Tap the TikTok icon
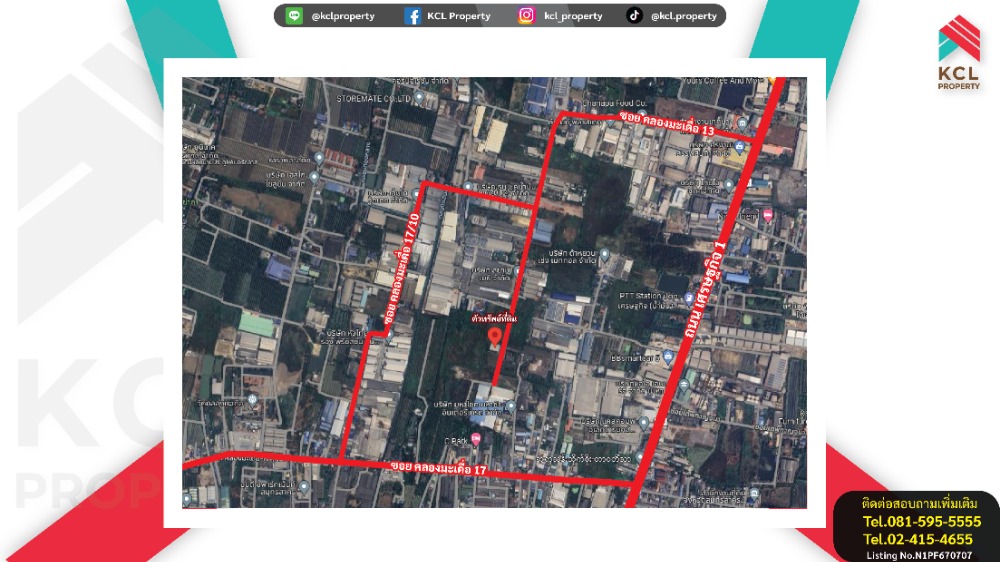The width and height of the screenshot is (1000, 562). click(634, 16)
